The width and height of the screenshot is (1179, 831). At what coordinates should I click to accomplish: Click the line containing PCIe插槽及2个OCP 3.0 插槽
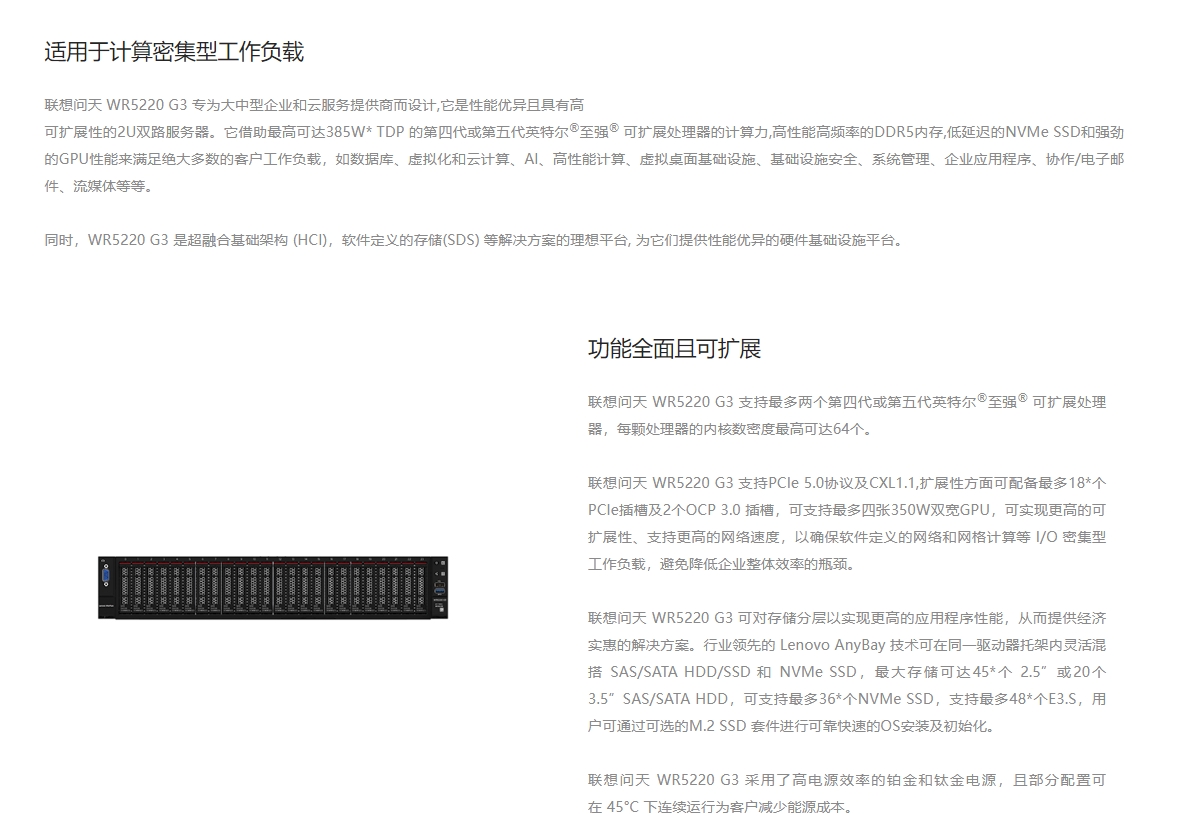click(x=847, y=510)
